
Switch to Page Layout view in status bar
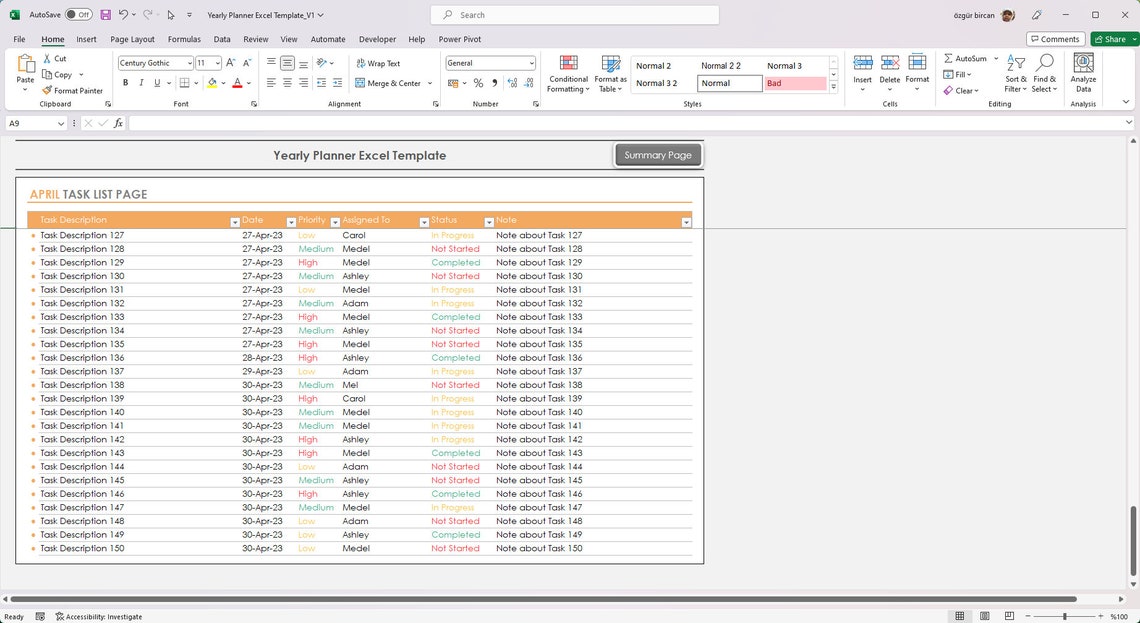(x=984, y=616)
